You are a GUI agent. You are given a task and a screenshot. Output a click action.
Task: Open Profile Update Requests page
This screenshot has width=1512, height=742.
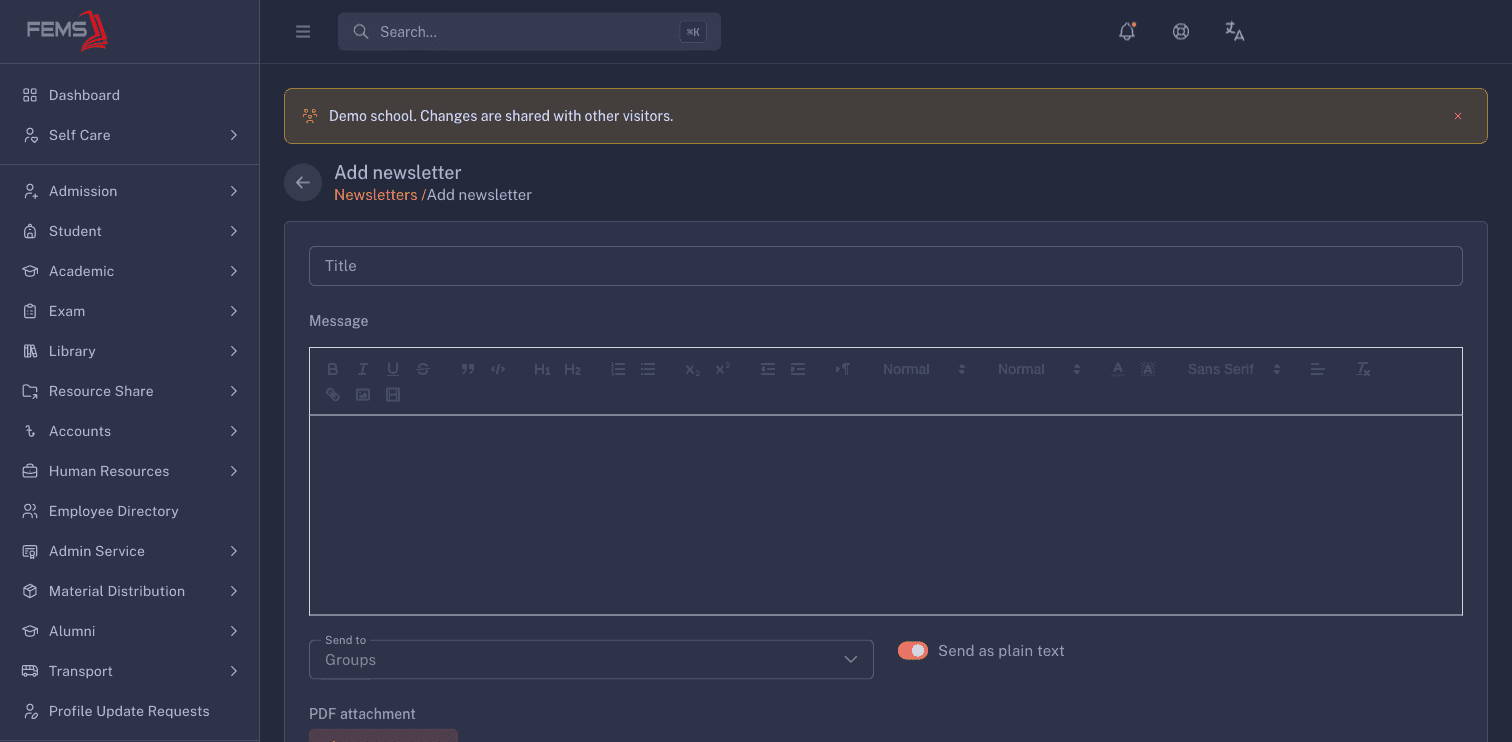click(130, 711)
